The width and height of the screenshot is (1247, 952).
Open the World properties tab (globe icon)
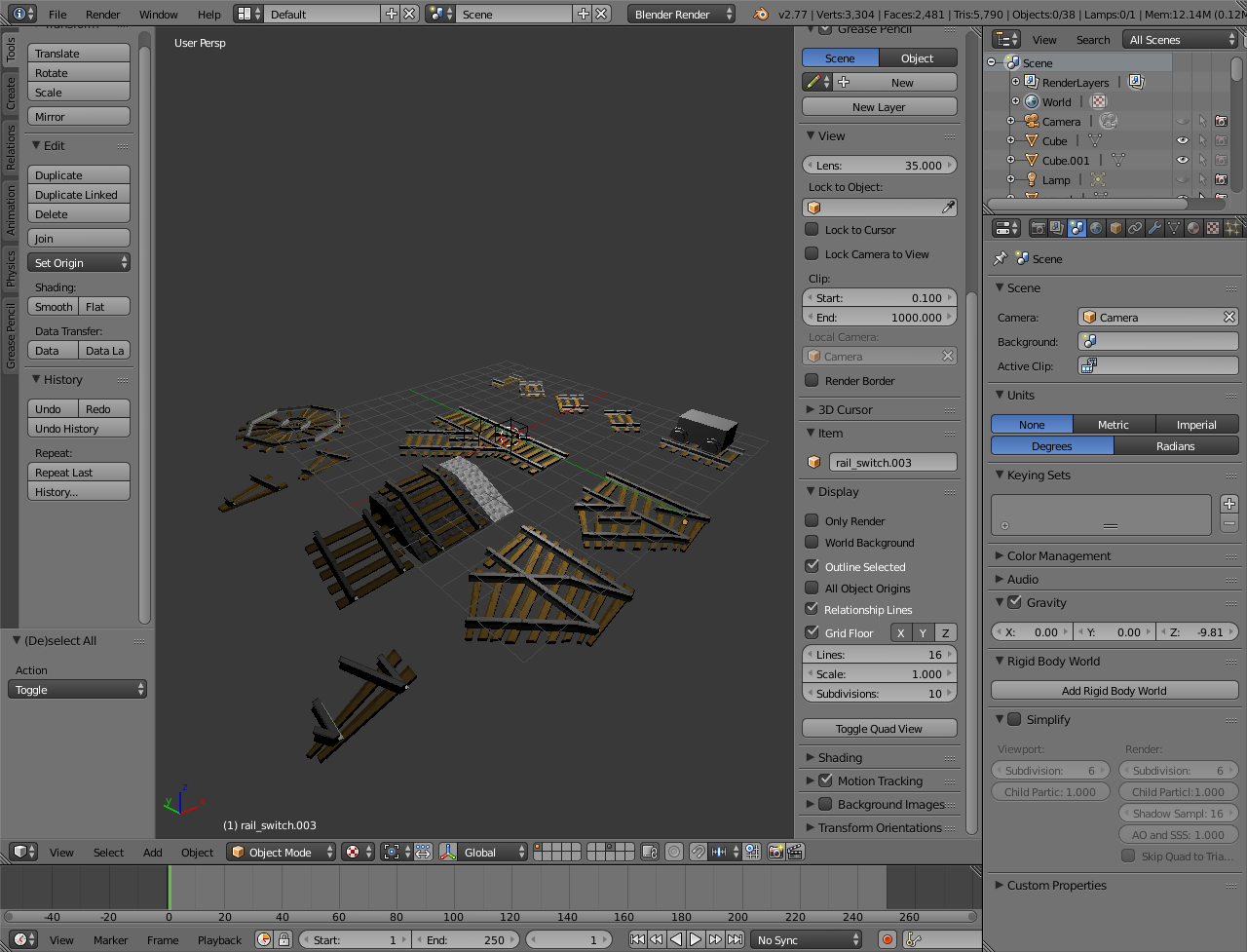point(1096,228)
